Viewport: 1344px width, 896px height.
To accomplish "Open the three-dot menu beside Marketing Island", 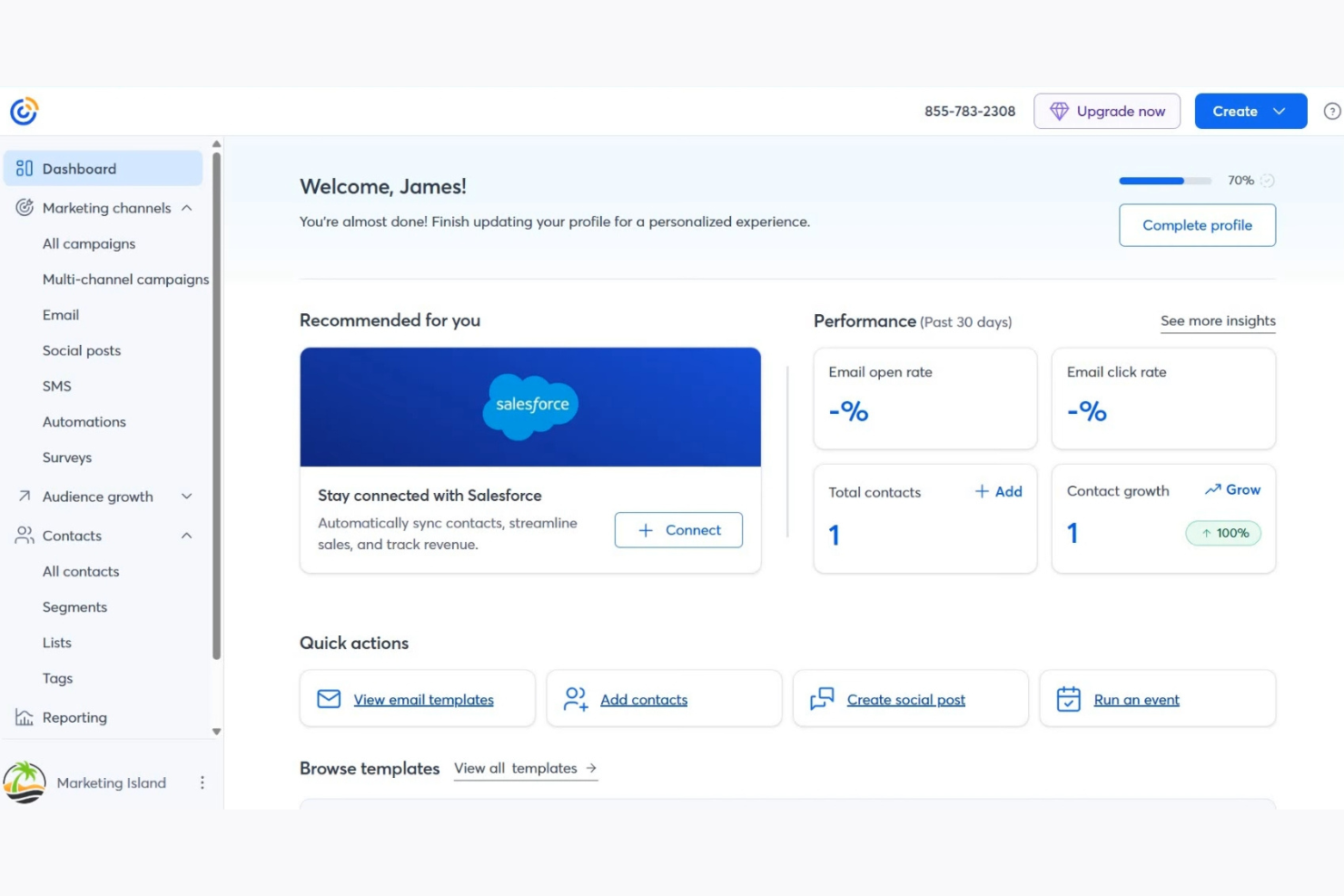I will 202,783.
